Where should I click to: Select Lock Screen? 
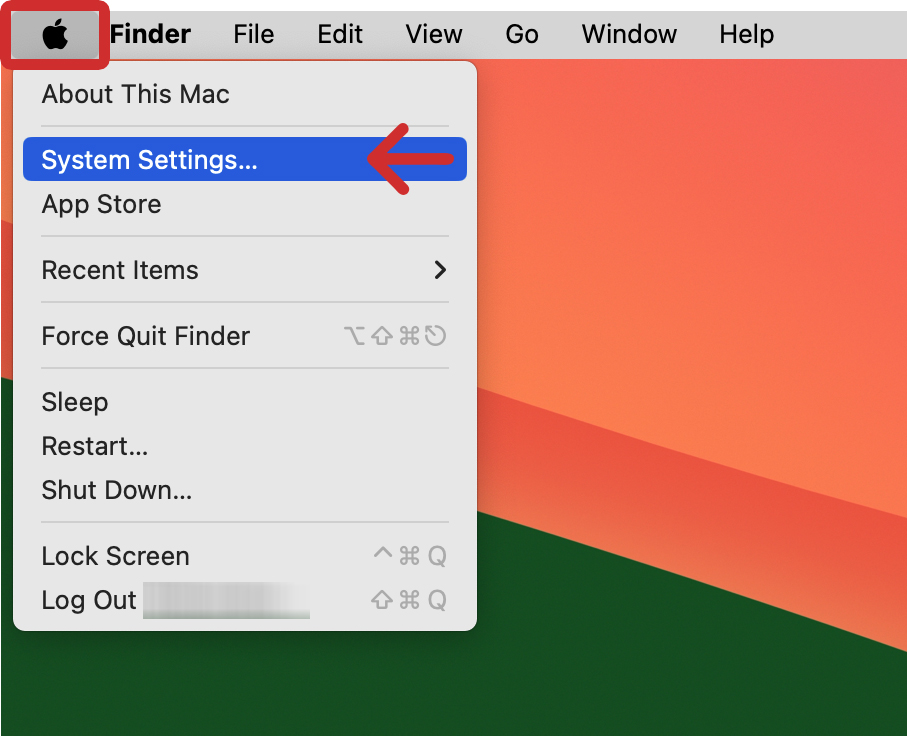[115, 556]
